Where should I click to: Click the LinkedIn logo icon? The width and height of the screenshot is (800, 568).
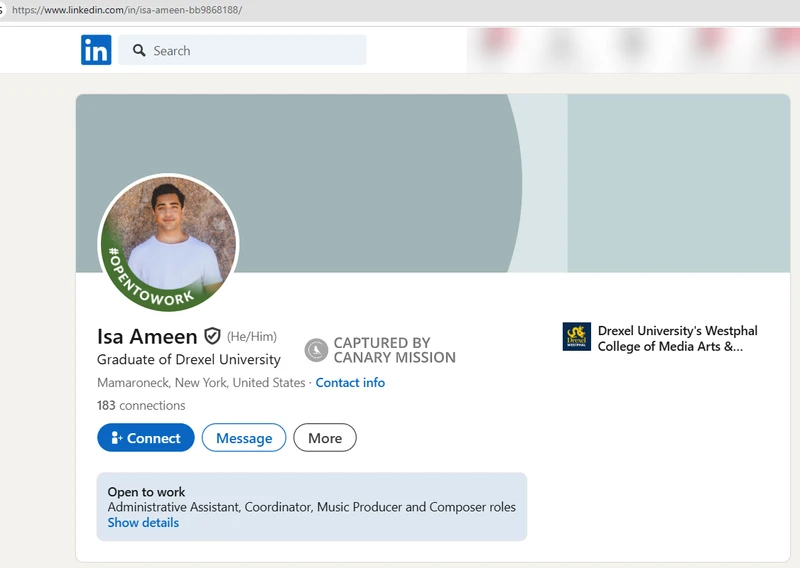(96, 50)
